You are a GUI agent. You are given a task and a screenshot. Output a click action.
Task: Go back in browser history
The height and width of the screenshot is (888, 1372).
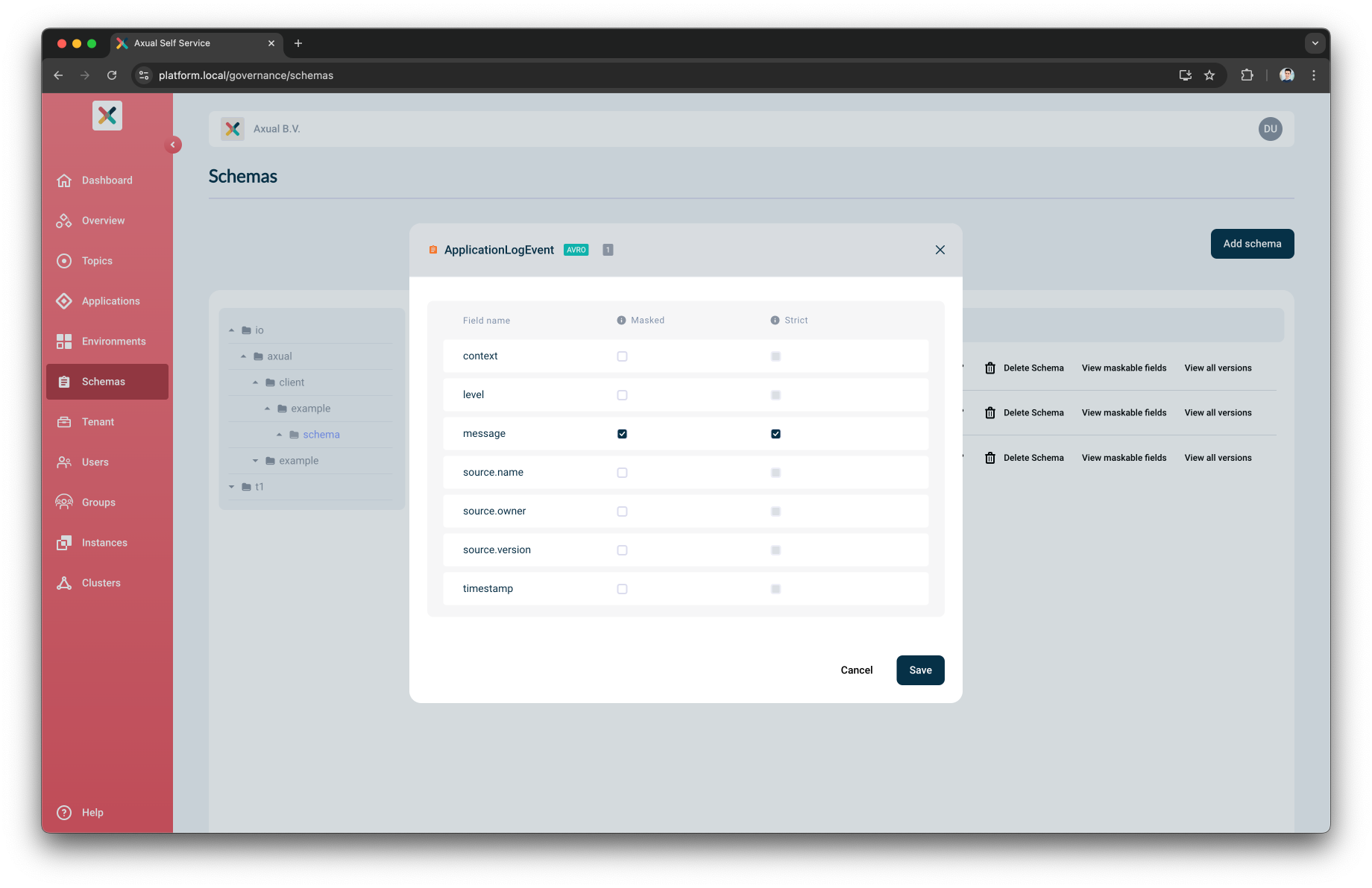pos(58,75)
